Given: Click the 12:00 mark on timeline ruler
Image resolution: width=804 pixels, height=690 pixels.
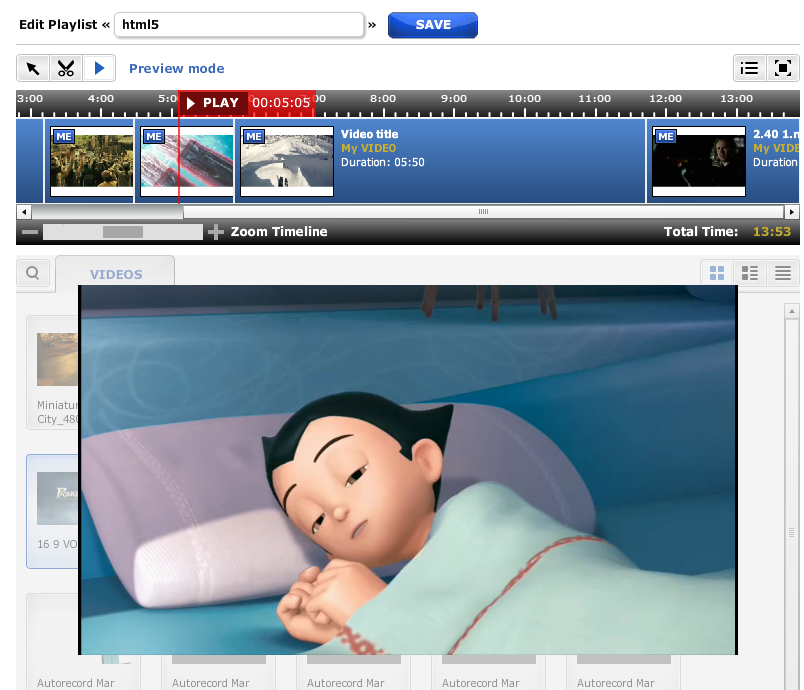Looking at the screenshot, I should coord(666,98).
